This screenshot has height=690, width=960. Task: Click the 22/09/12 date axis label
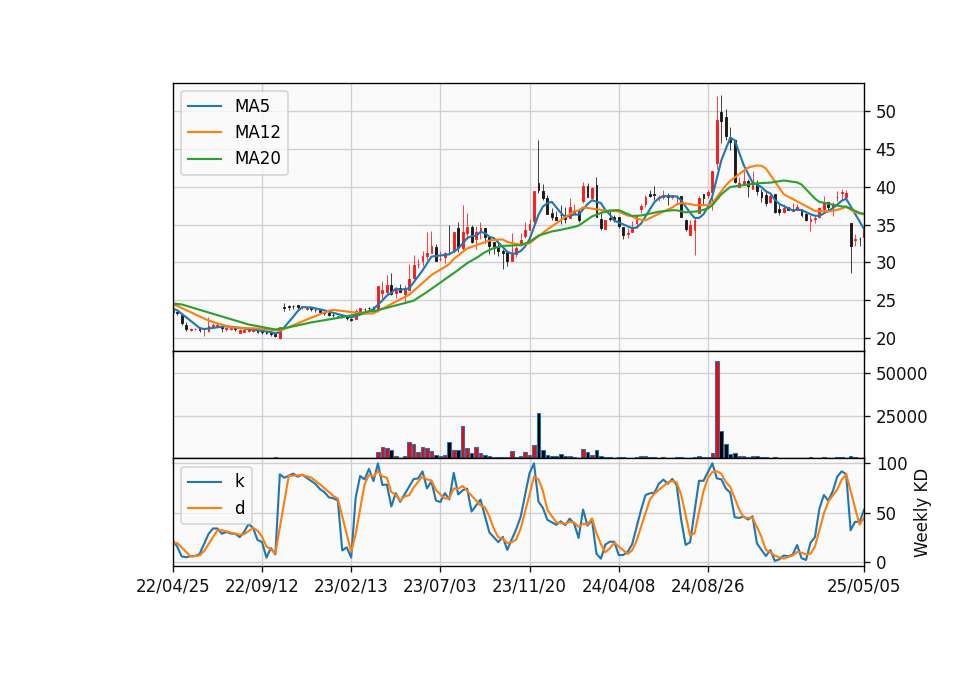coord(262,586)
